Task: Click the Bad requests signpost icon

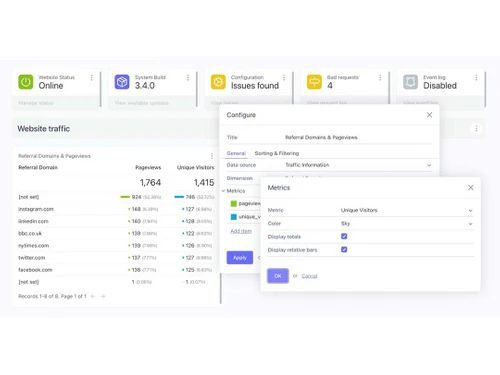Action: pos(314,82)
